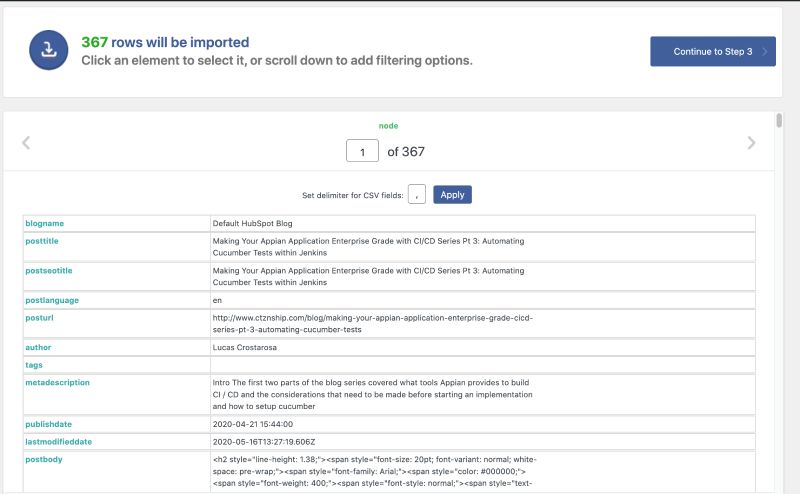This screenshot has width=800, height=494.
Task: Click the postseotitle value text
Action: tap(368, 276)
